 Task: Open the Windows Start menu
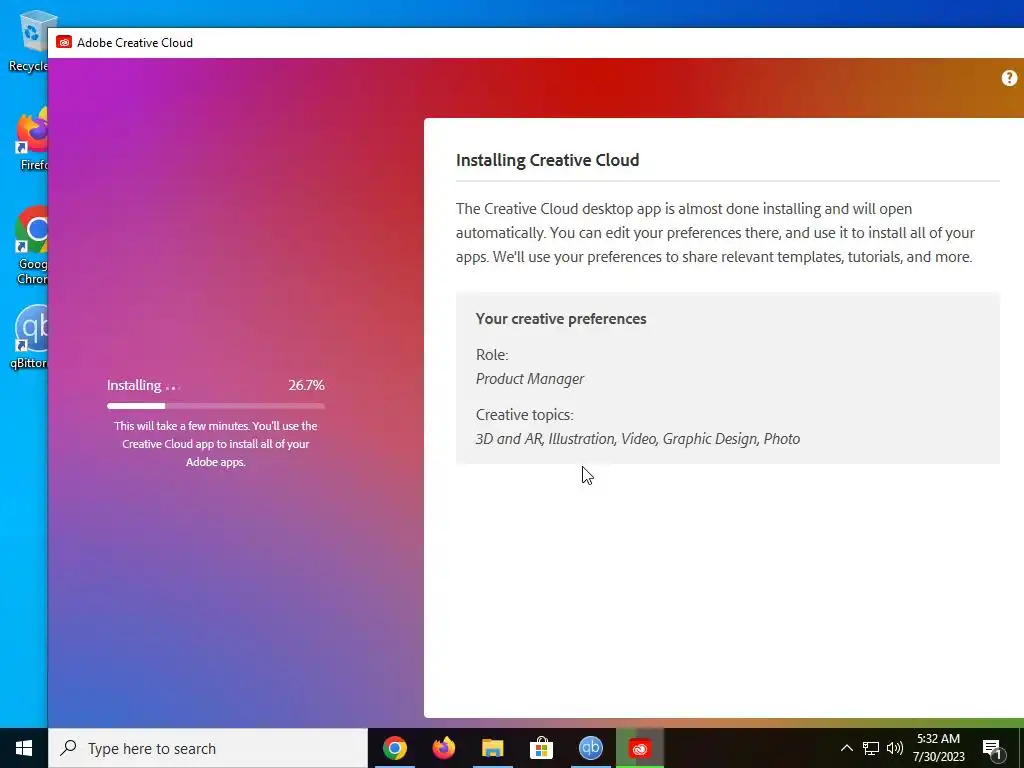24,748
